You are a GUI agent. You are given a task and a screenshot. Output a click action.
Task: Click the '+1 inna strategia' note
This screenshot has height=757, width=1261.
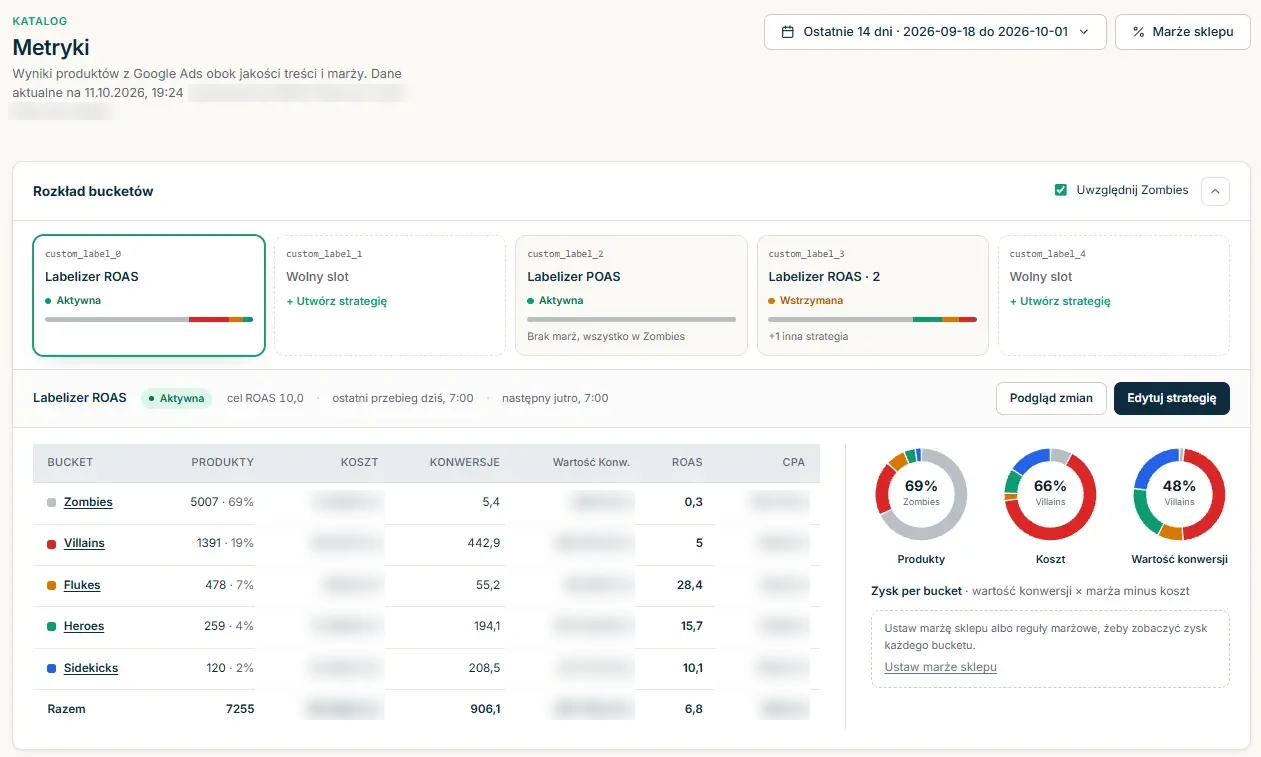pos(808,336)
